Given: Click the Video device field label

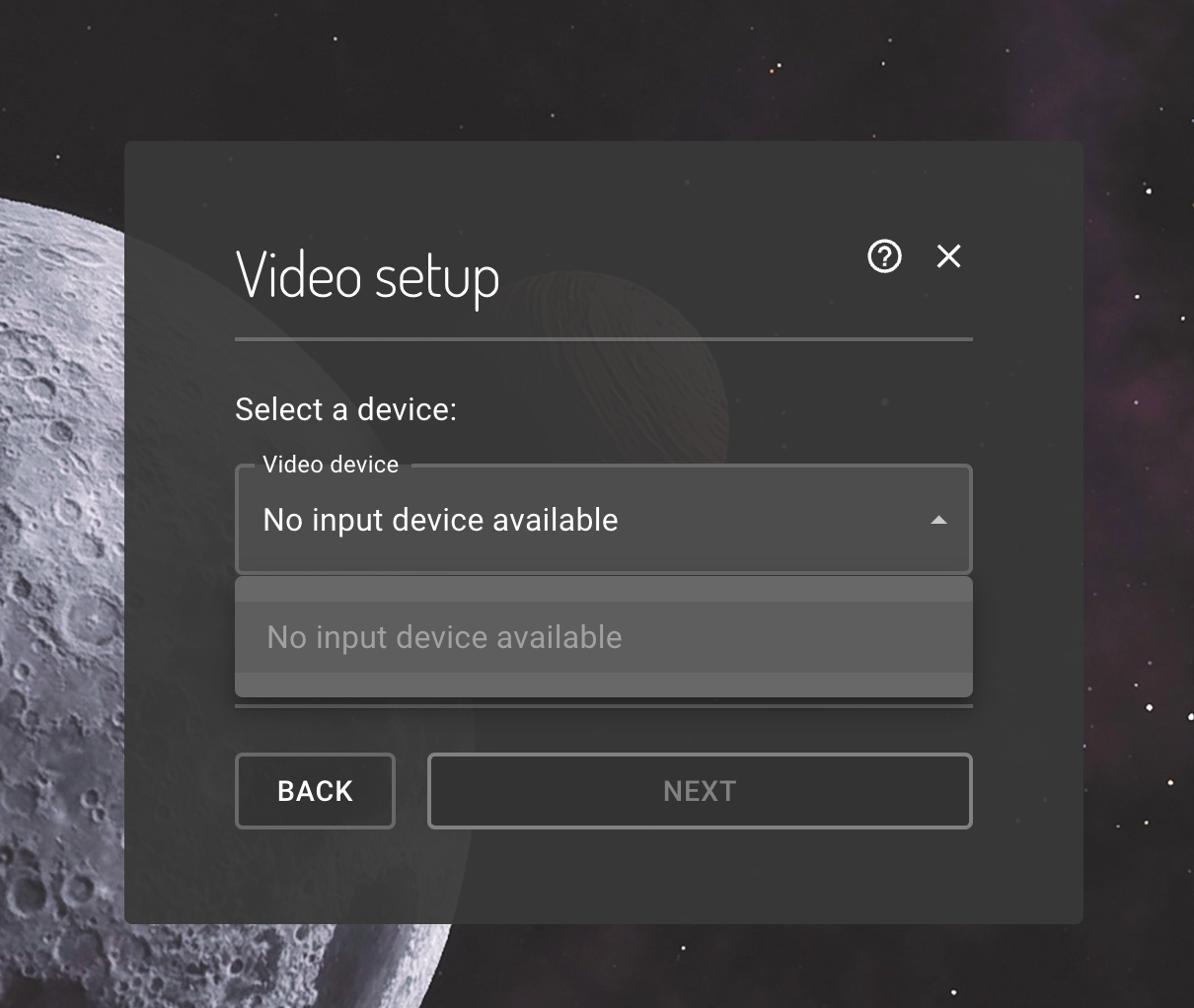Looking at the screenshot, I should click(x=330, y=464).
